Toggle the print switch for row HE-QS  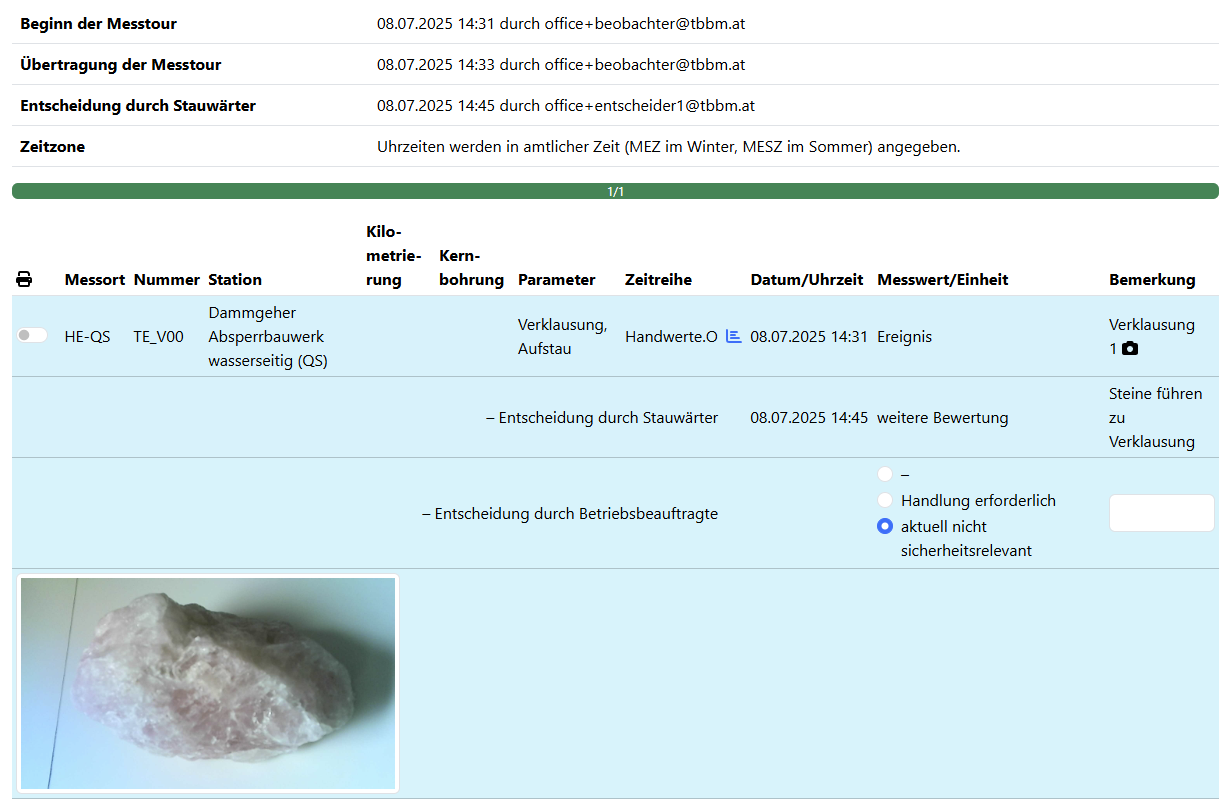(x=32, y=336)
